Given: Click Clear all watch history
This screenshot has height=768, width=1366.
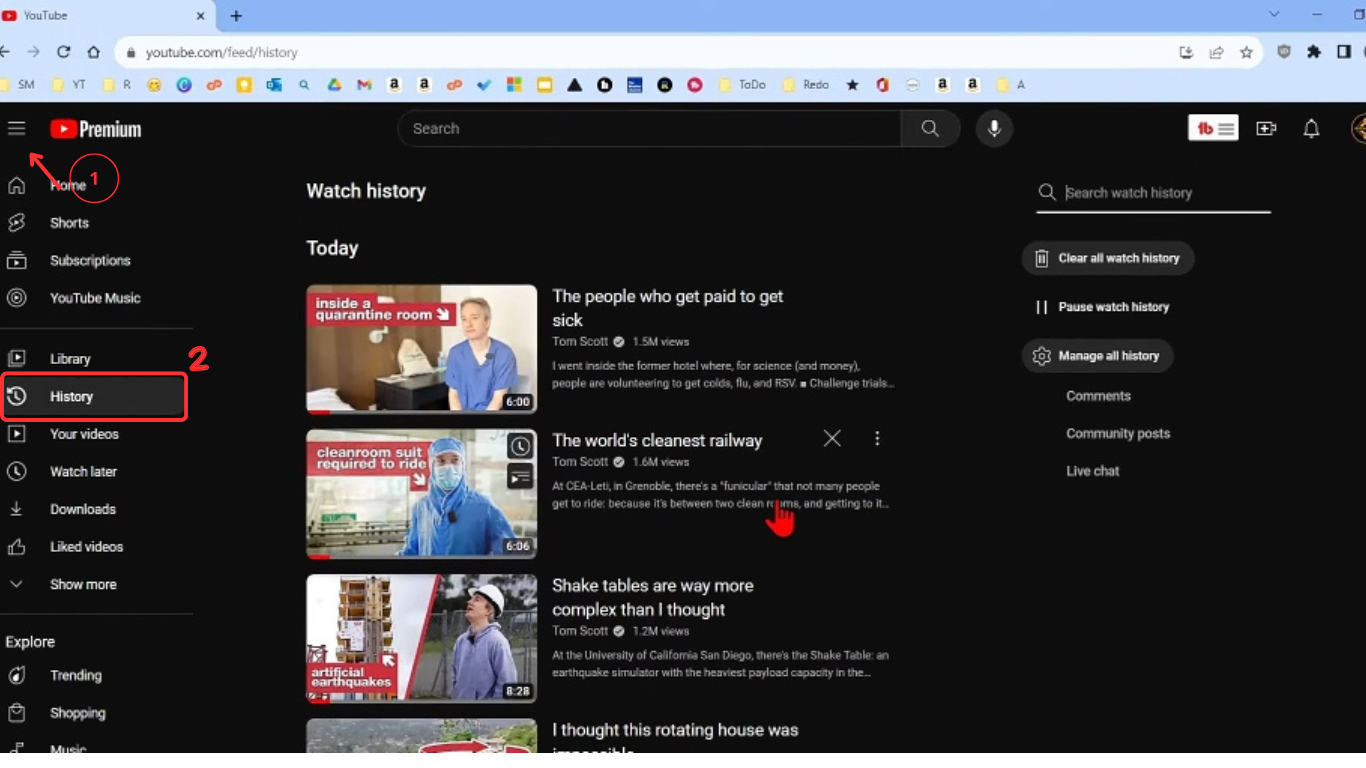Looking at the screenshot, I should point(1108,258).
